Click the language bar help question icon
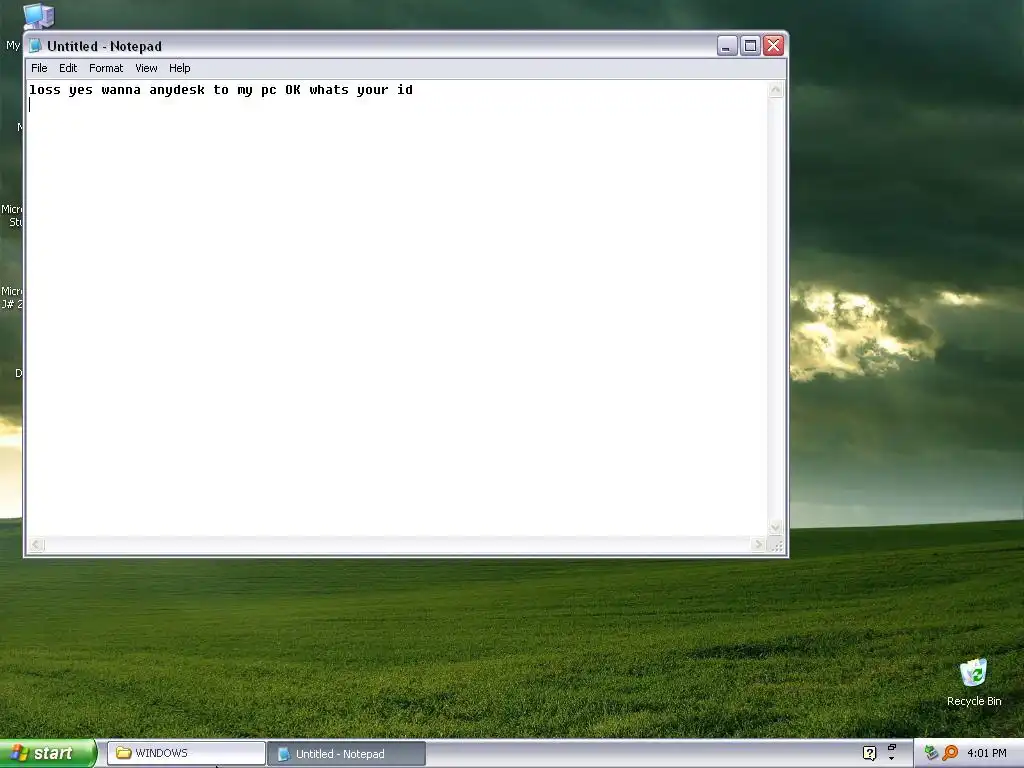The height and width of the screenshot is (768, 1024). [869, 754]
